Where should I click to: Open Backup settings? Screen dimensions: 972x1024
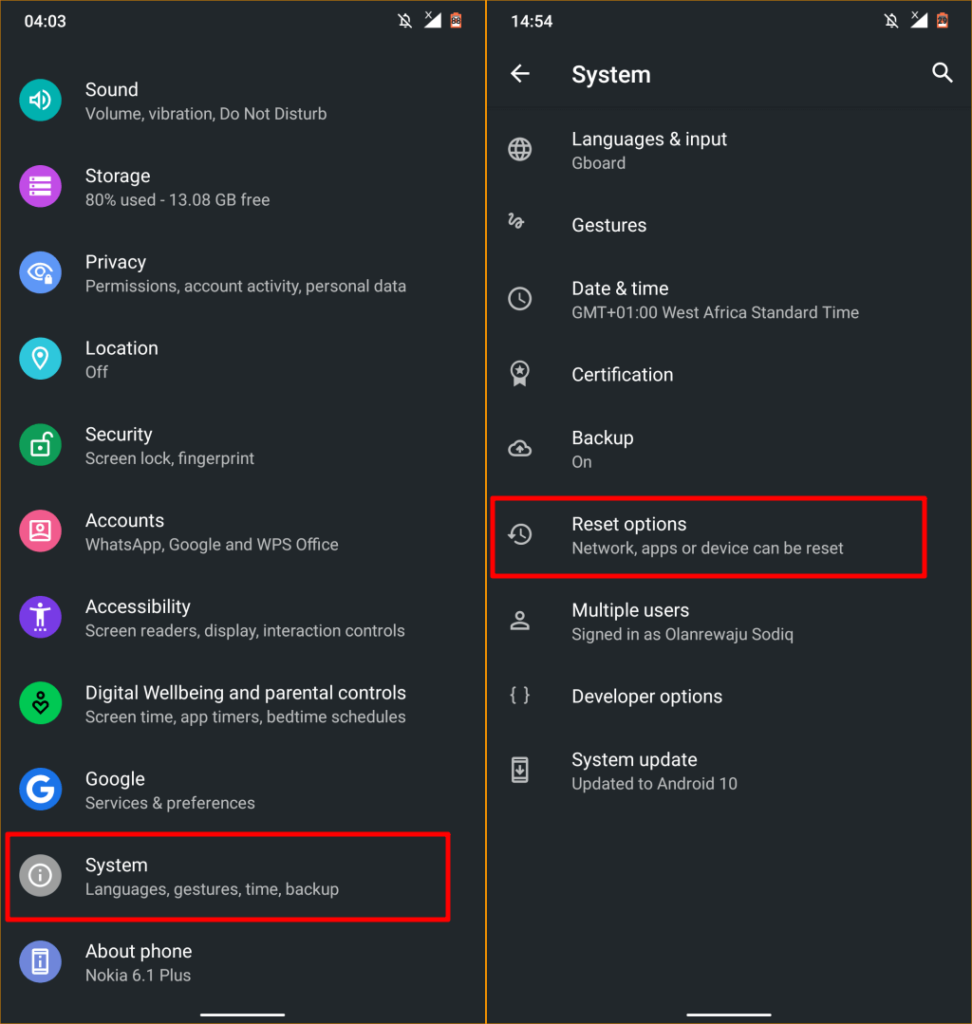tap(602, 449)
